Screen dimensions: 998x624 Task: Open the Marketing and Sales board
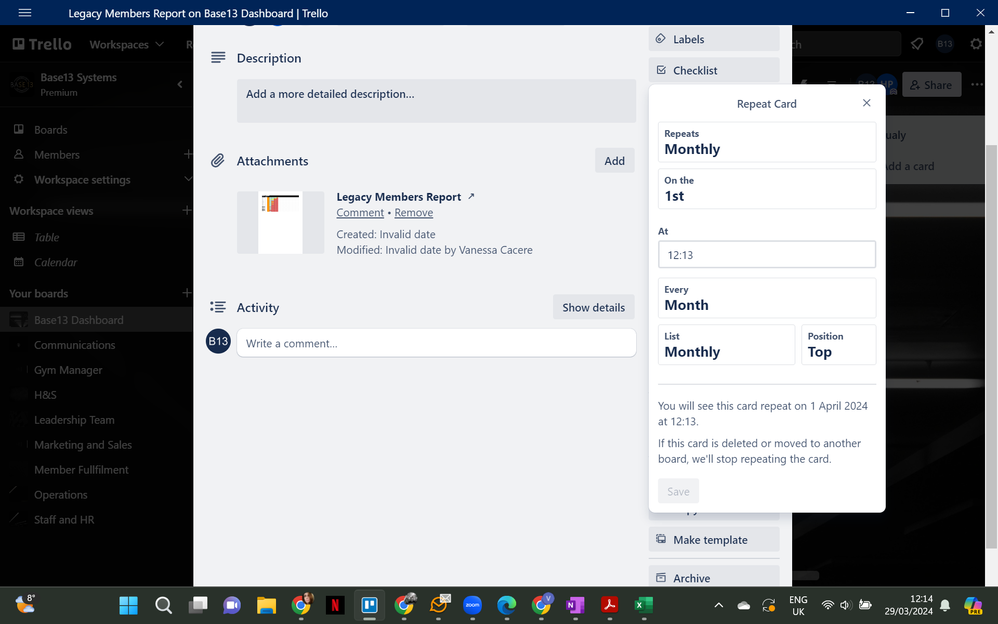(x=83, y=445)
